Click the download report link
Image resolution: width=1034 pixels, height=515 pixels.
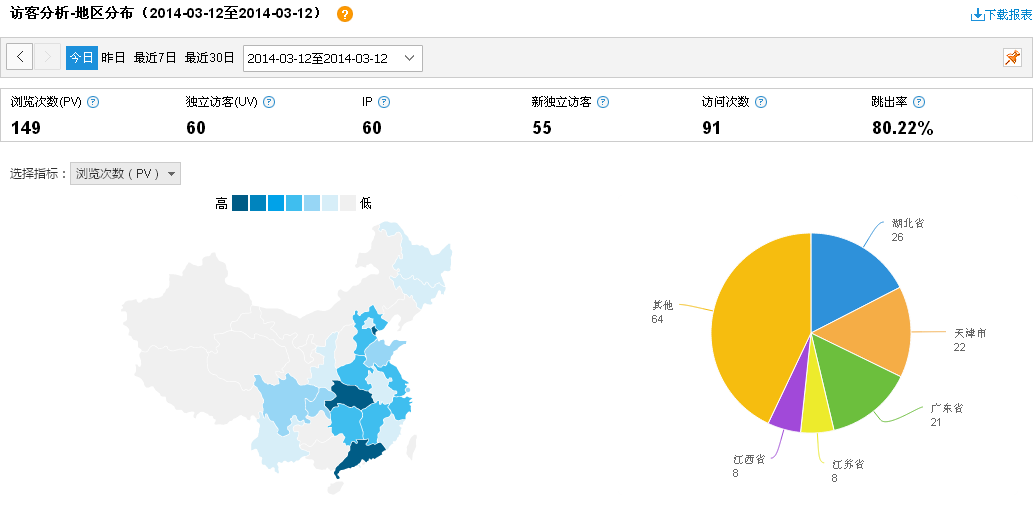(x=1001, y=15)
